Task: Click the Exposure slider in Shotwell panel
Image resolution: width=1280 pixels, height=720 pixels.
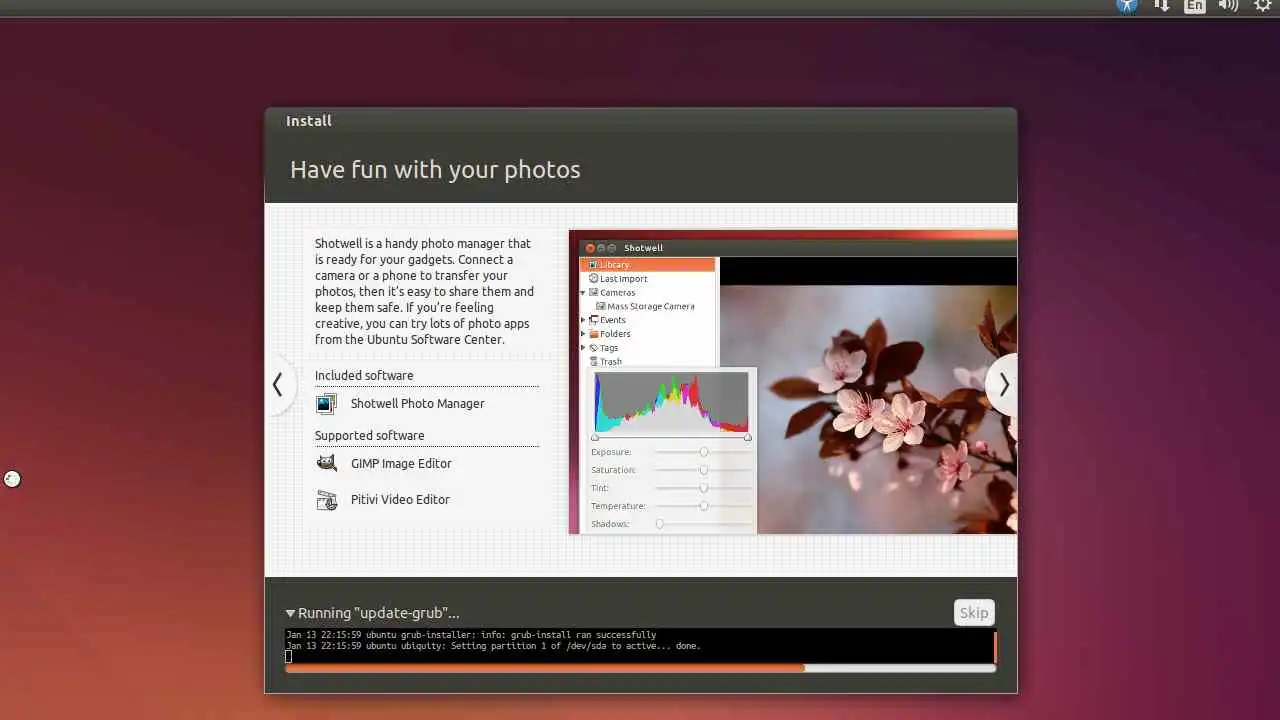Action: (x=703, y=452)
